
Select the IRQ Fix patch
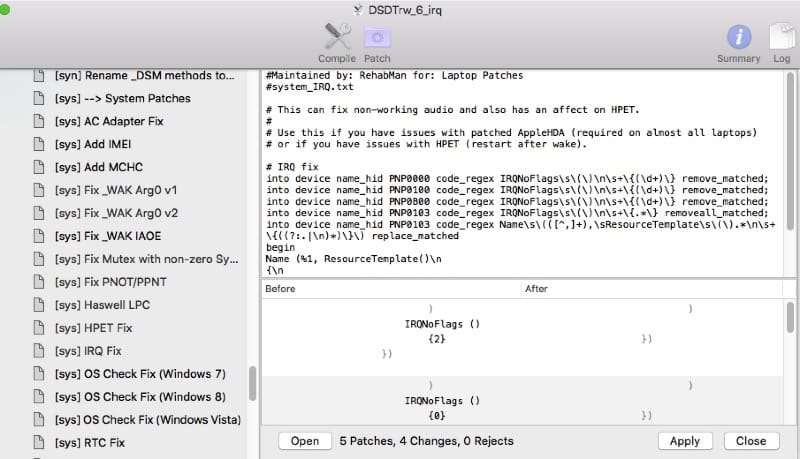(88, 351)
